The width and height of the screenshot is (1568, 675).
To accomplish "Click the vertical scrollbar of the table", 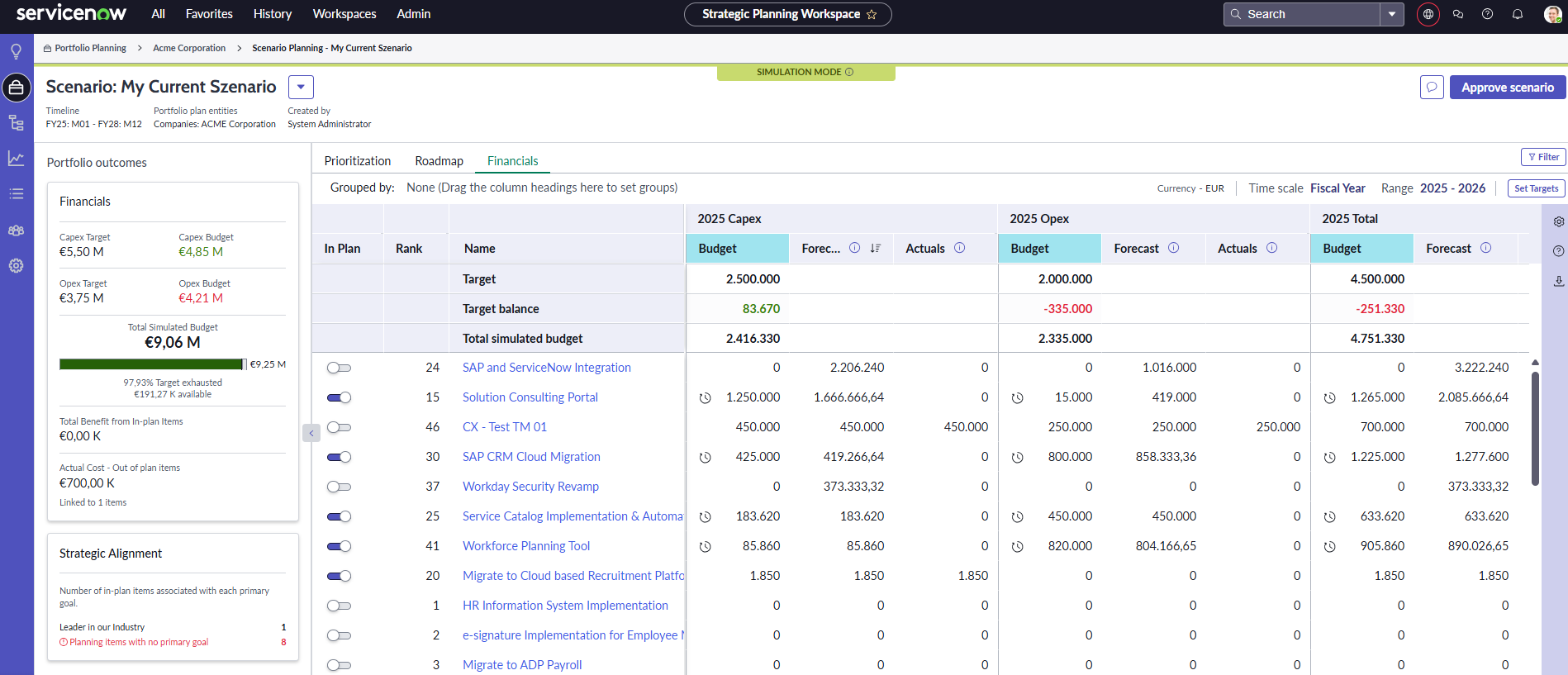I will (x=1535, y=430).
